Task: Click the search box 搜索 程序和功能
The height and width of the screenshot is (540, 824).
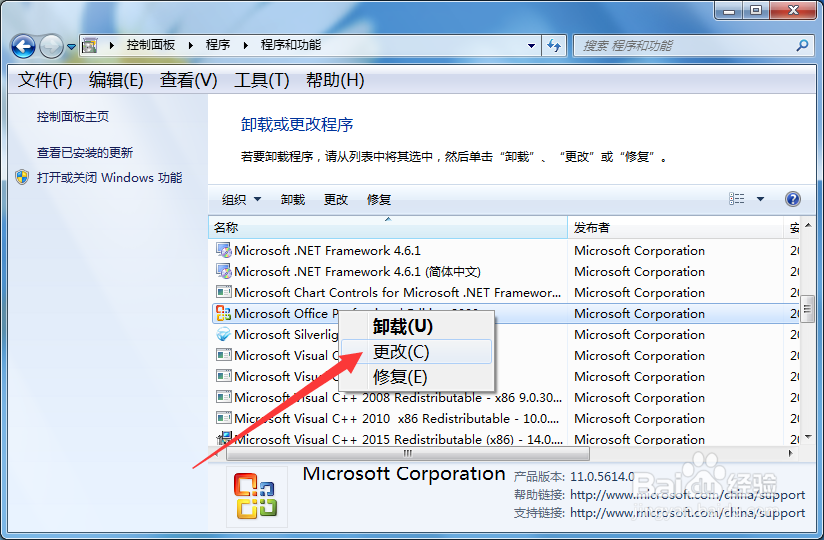Action: point(683,46)
